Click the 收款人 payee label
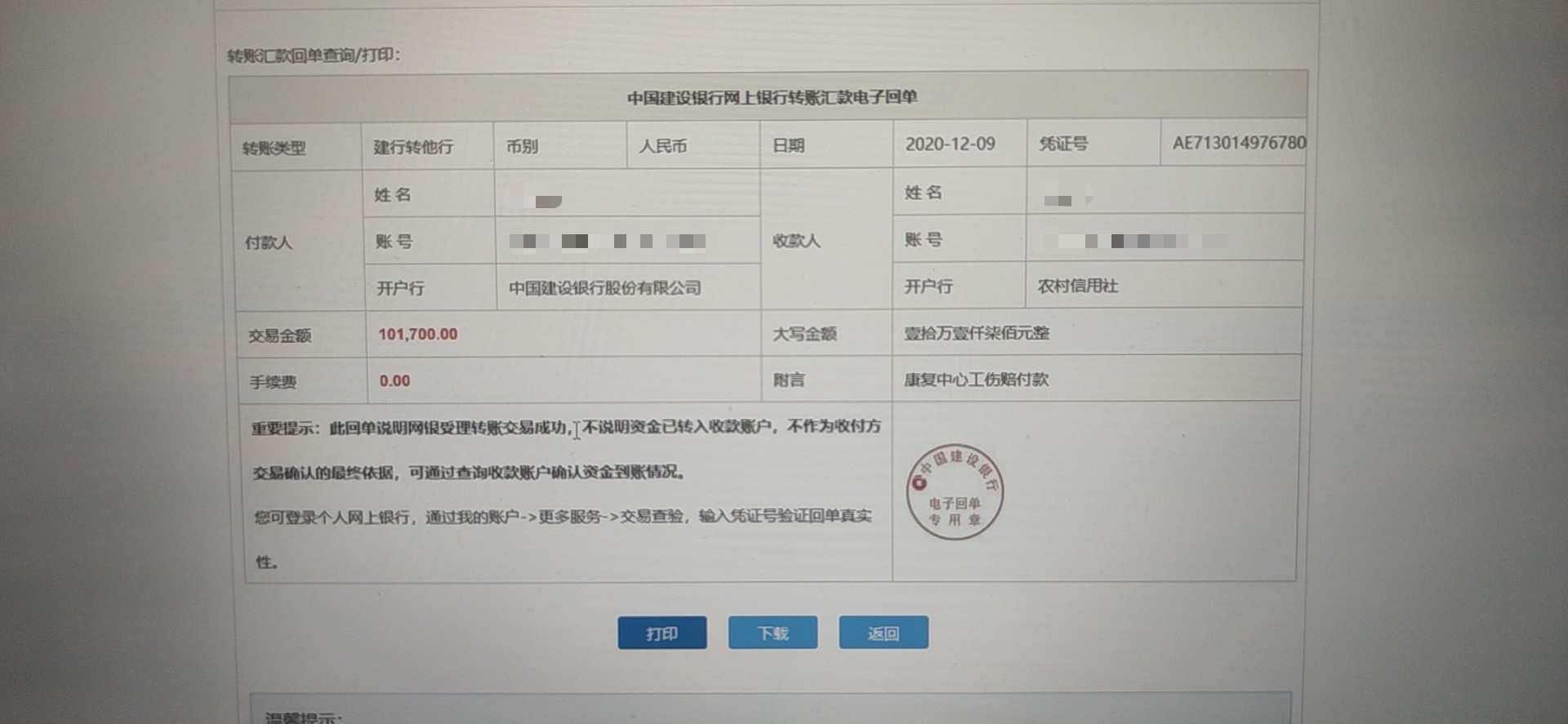Image resolution: width=1568 pixels, height=724 pixels. 796,241
